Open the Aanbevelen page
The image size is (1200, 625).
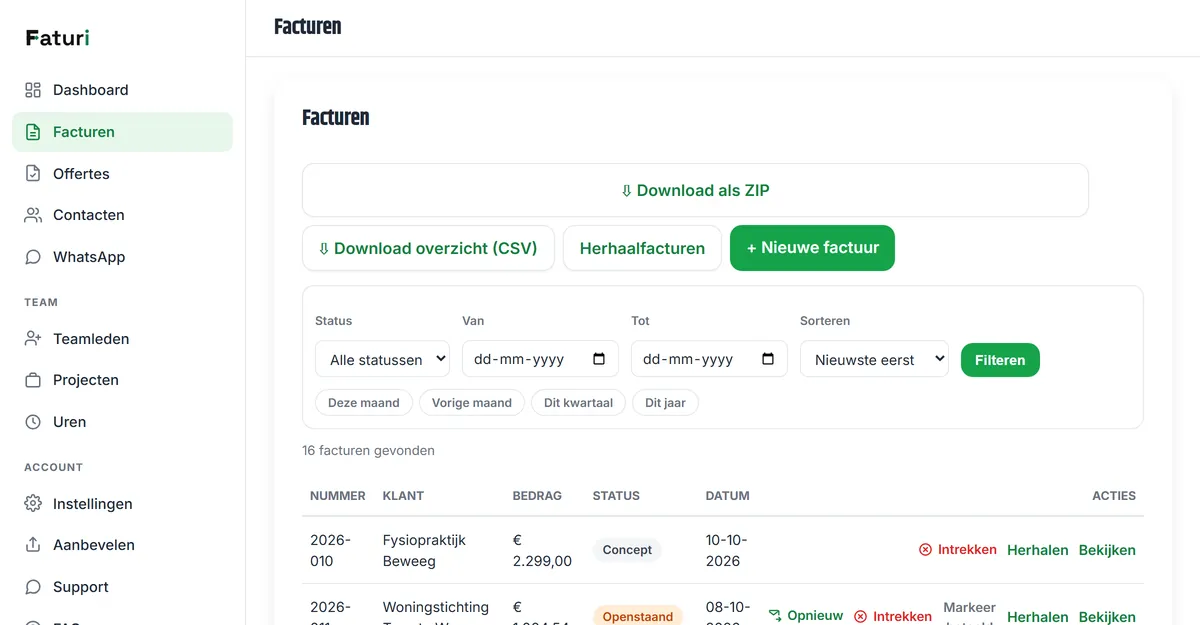[x=122, y=545]
